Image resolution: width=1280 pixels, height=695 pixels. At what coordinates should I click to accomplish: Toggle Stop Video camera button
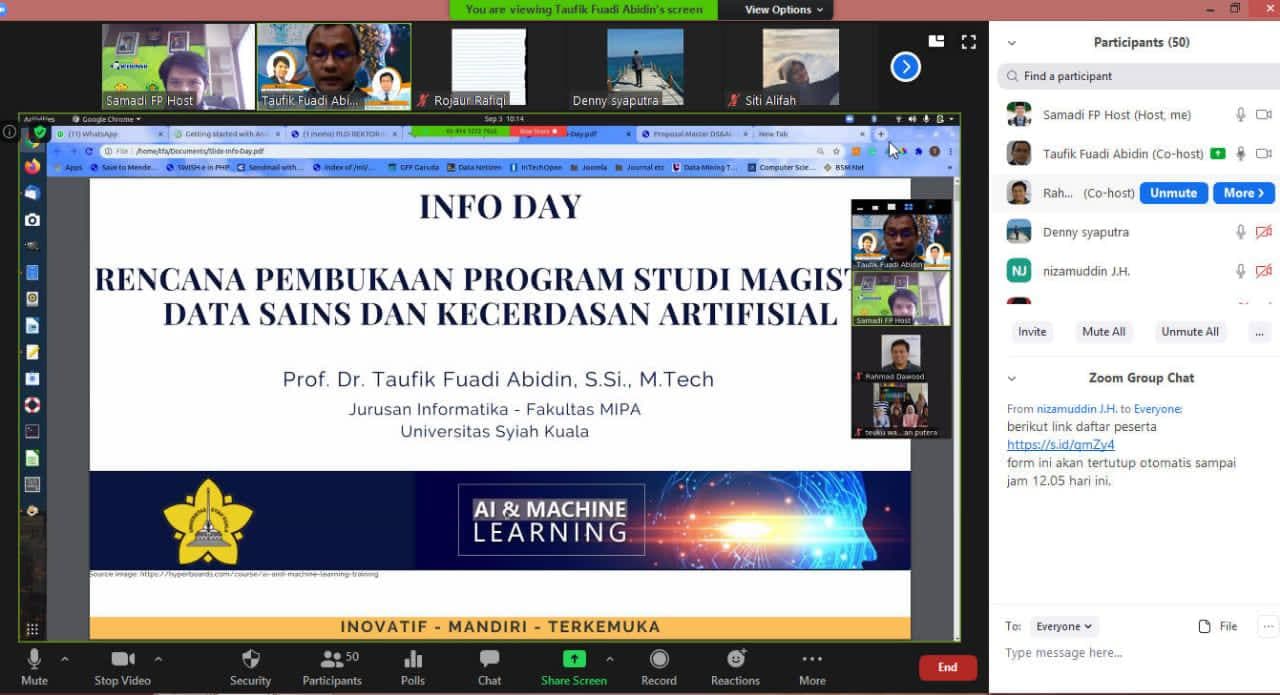(122, 660)
